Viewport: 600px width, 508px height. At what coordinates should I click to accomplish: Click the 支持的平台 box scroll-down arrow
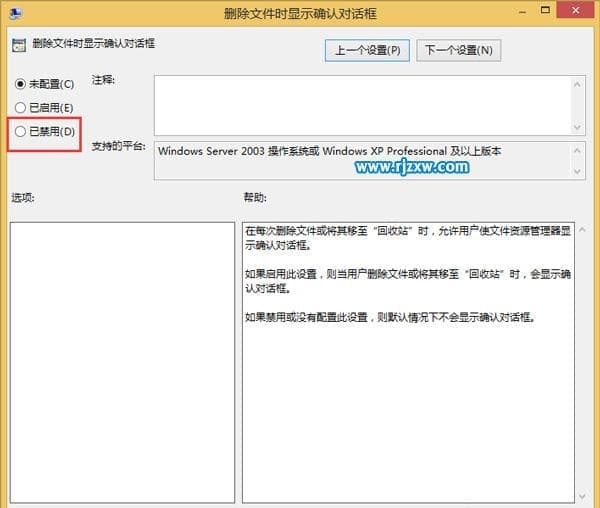(x=577, y=171)
